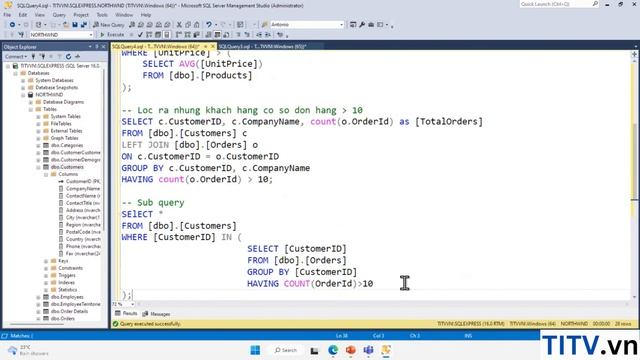
Task: Switch to the Results tab
Action: [x=126, y=313]
